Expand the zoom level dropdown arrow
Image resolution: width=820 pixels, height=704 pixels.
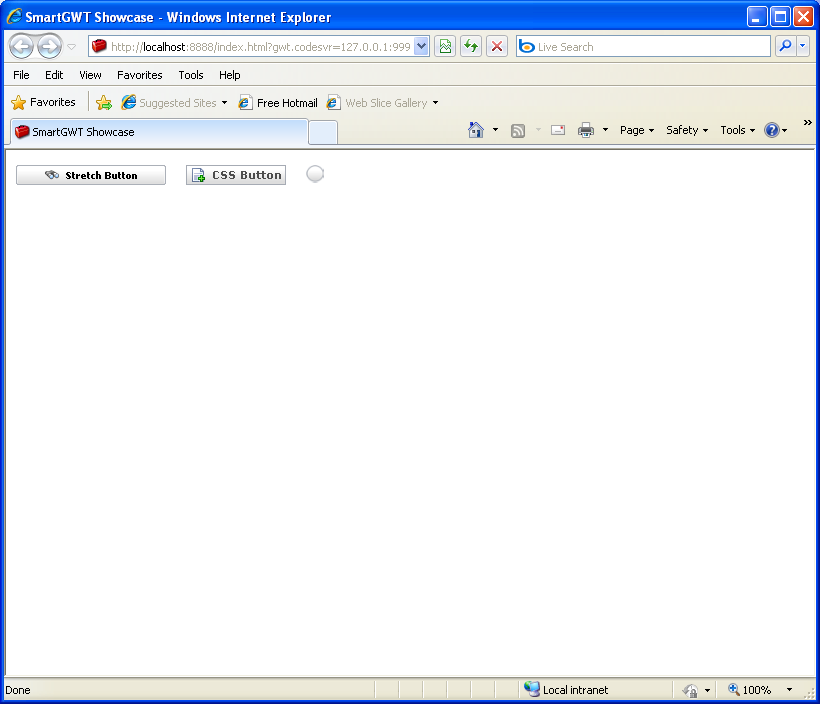pos(789,690)
